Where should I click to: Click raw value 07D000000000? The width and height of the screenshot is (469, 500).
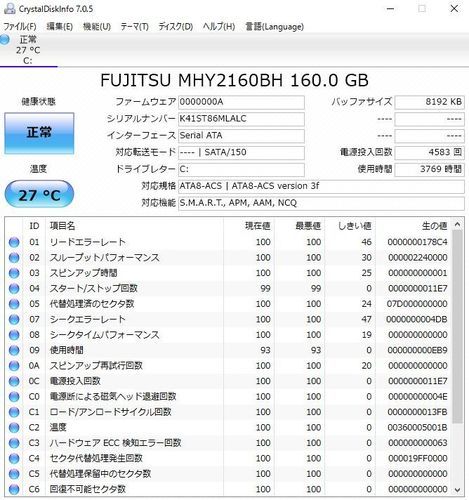click(x=417, y=304)
